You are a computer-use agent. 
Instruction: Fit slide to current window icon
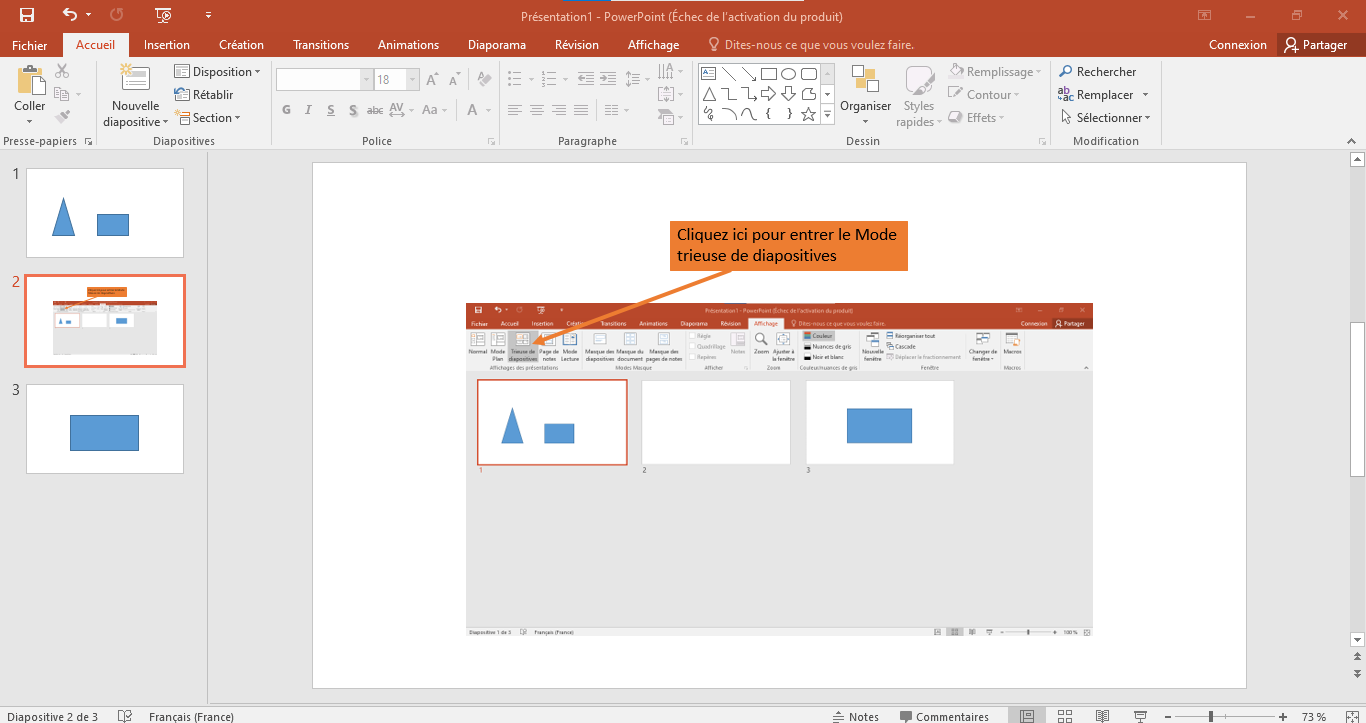(1350, 716)
